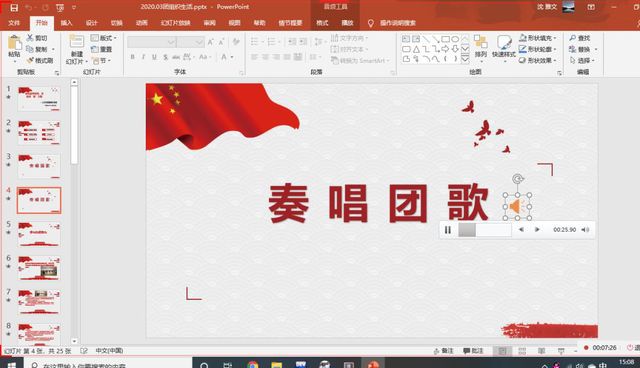
Task: Toggle Bold formatting button
Action: (133, 57)
